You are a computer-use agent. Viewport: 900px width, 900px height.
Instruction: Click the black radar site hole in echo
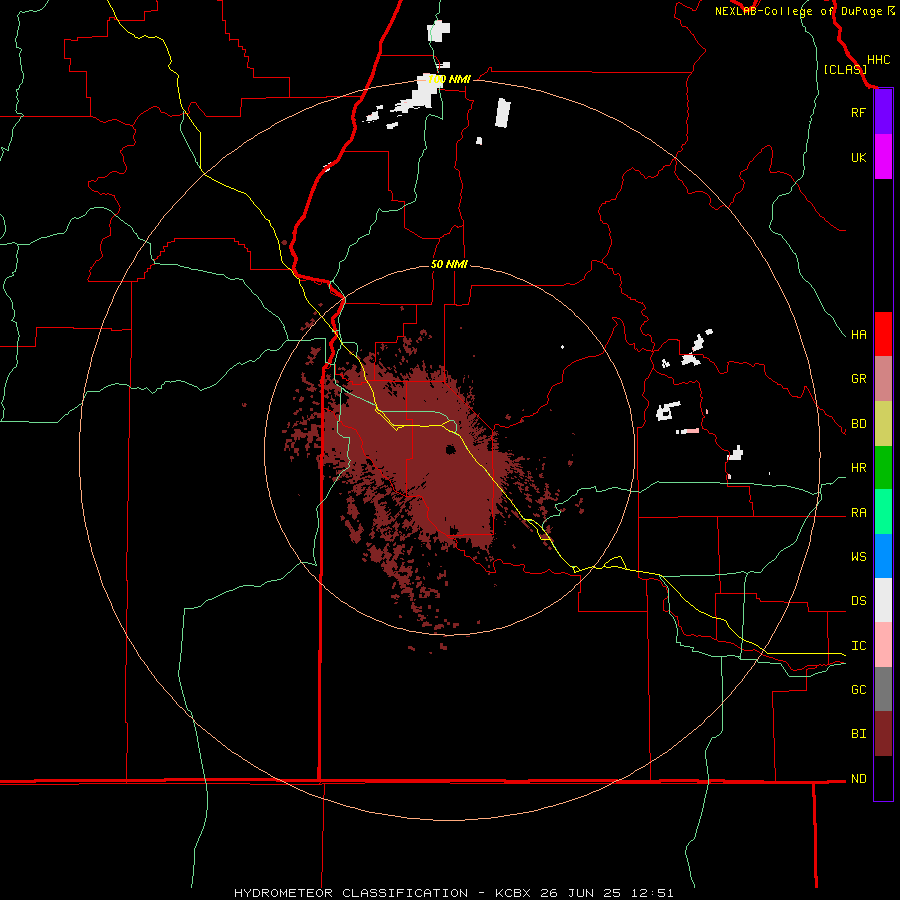click(451, 449)
